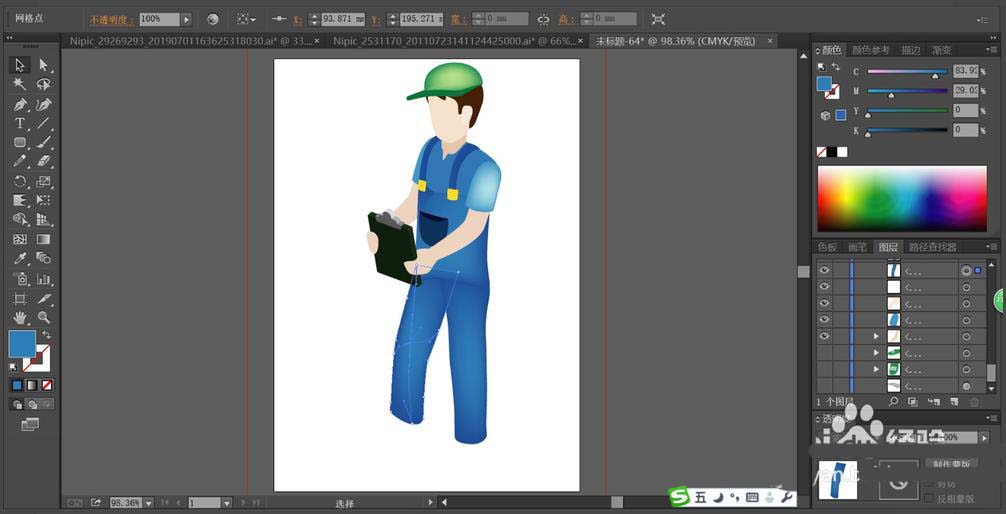Screen dimensions: 1006x514
Task: Open the opacity 100% dropdown arrow
Action: [x=186, y=19]
